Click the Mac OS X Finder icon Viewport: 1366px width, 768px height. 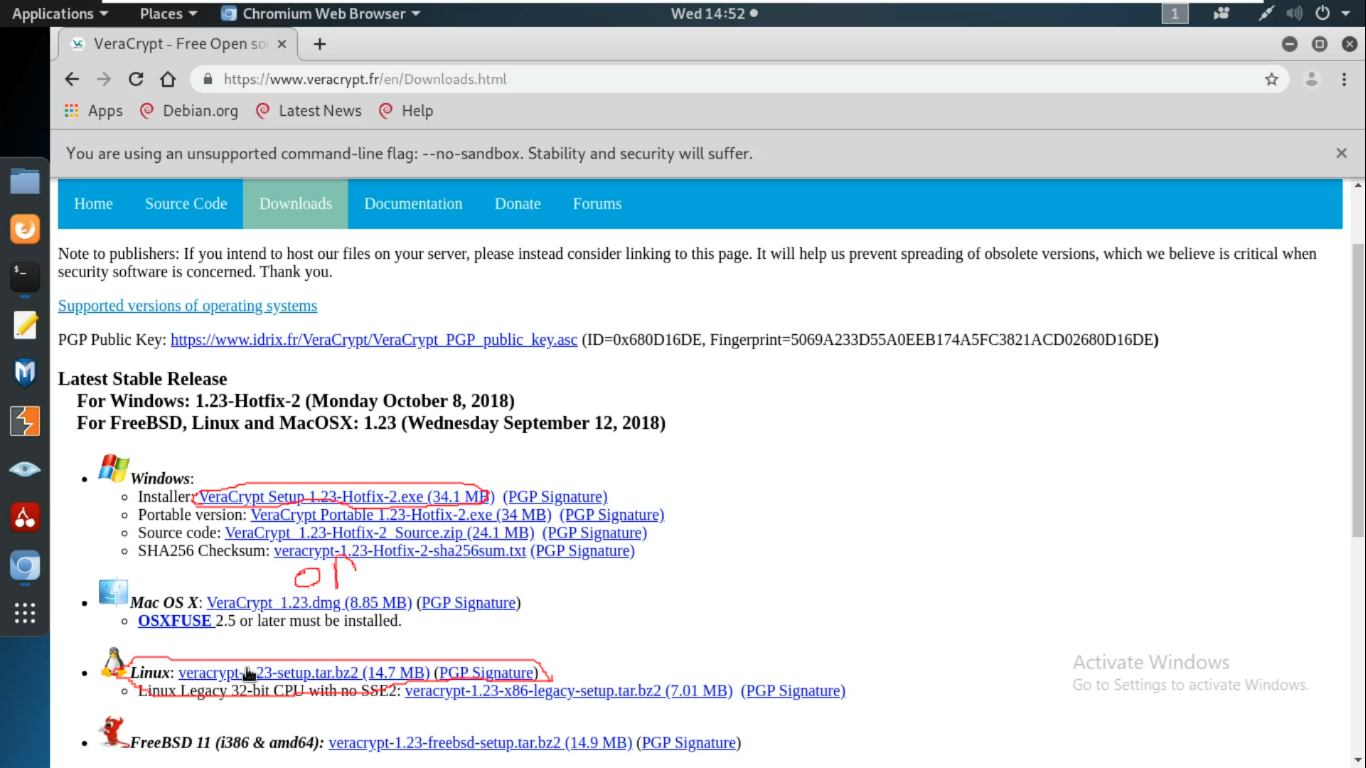pyautogui.click(x=113, y=593)
